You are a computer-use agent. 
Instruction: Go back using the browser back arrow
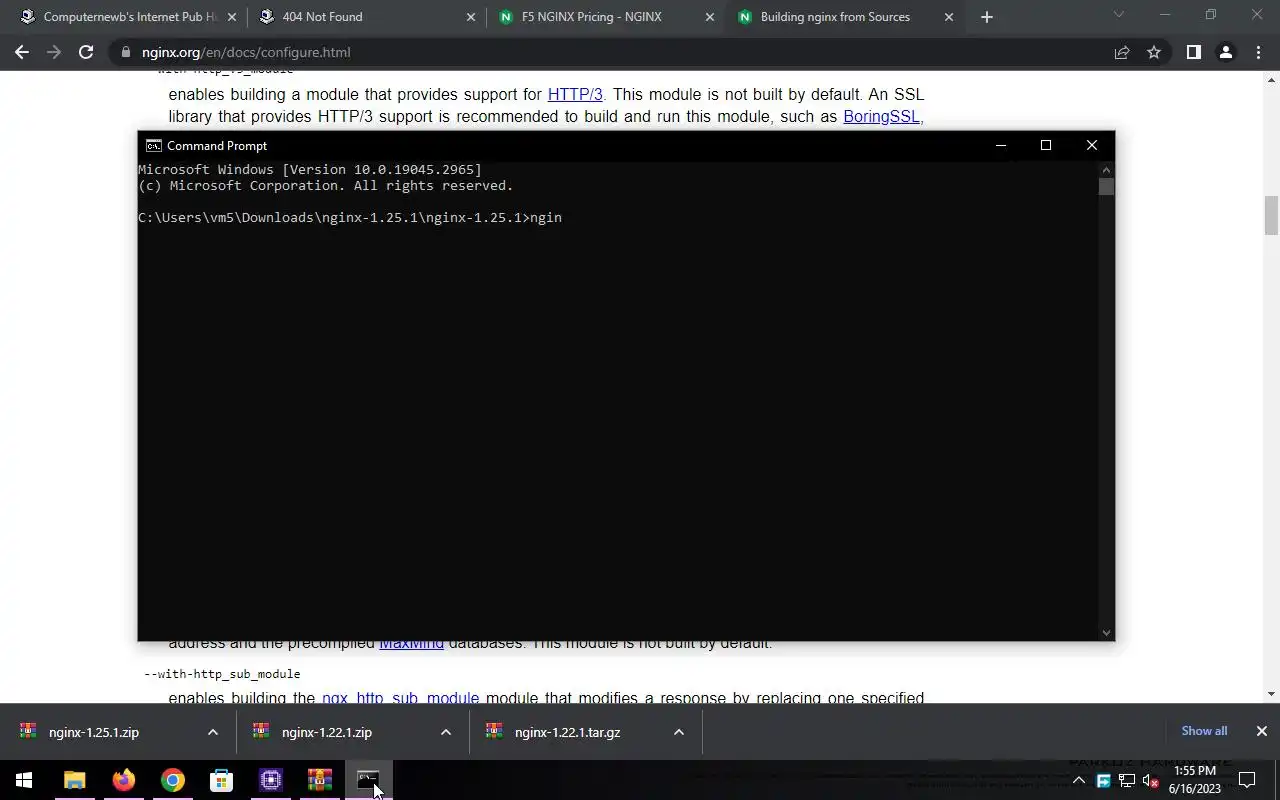pos(22,52)
